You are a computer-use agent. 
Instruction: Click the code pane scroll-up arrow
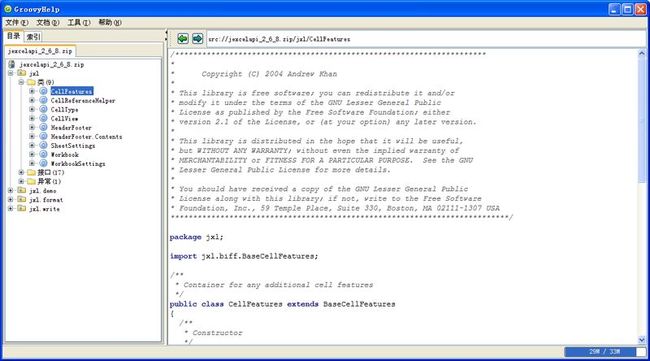pyautogui.click(x=642, y=53)
